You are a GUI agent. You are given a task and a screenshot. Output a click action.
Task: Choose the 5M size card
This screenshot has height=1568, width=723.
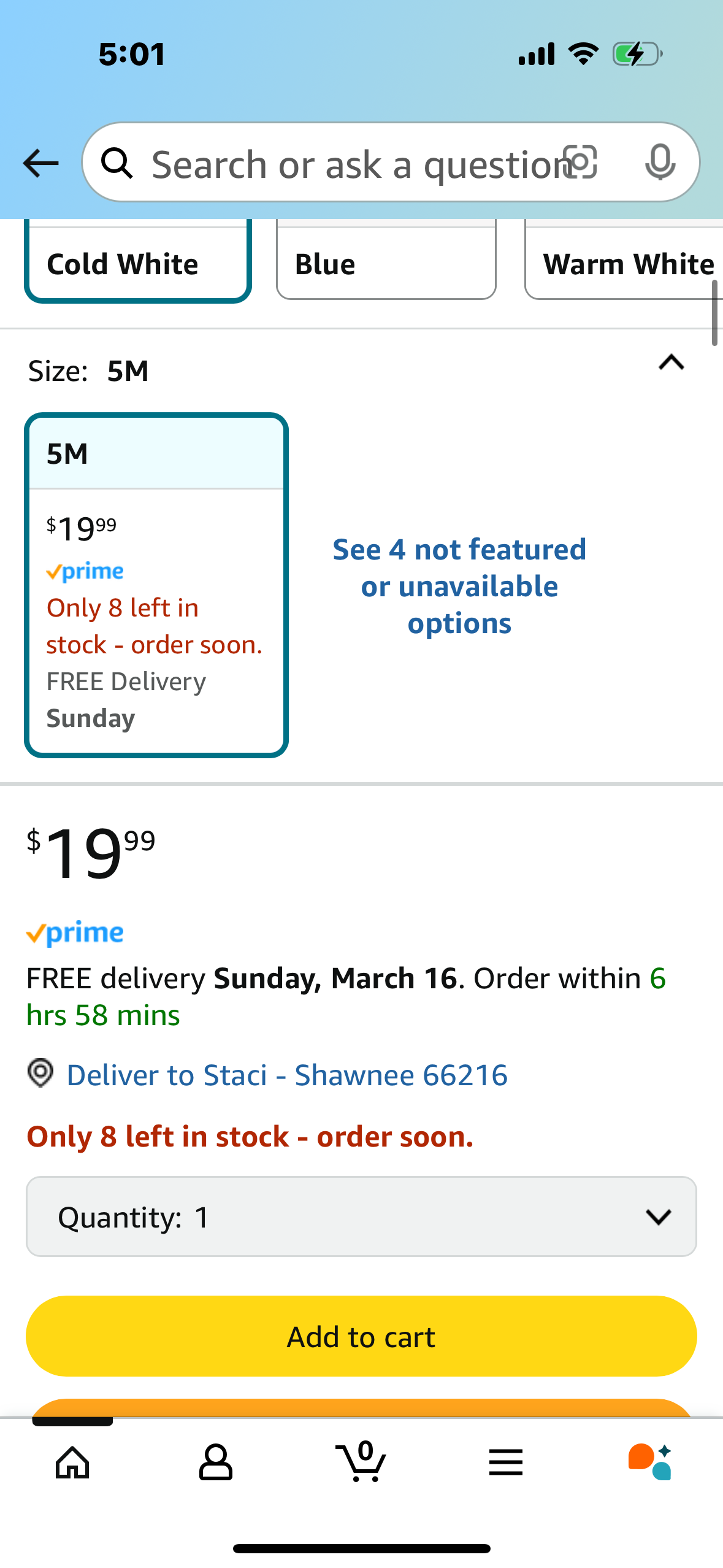click(x=156, y=585)
